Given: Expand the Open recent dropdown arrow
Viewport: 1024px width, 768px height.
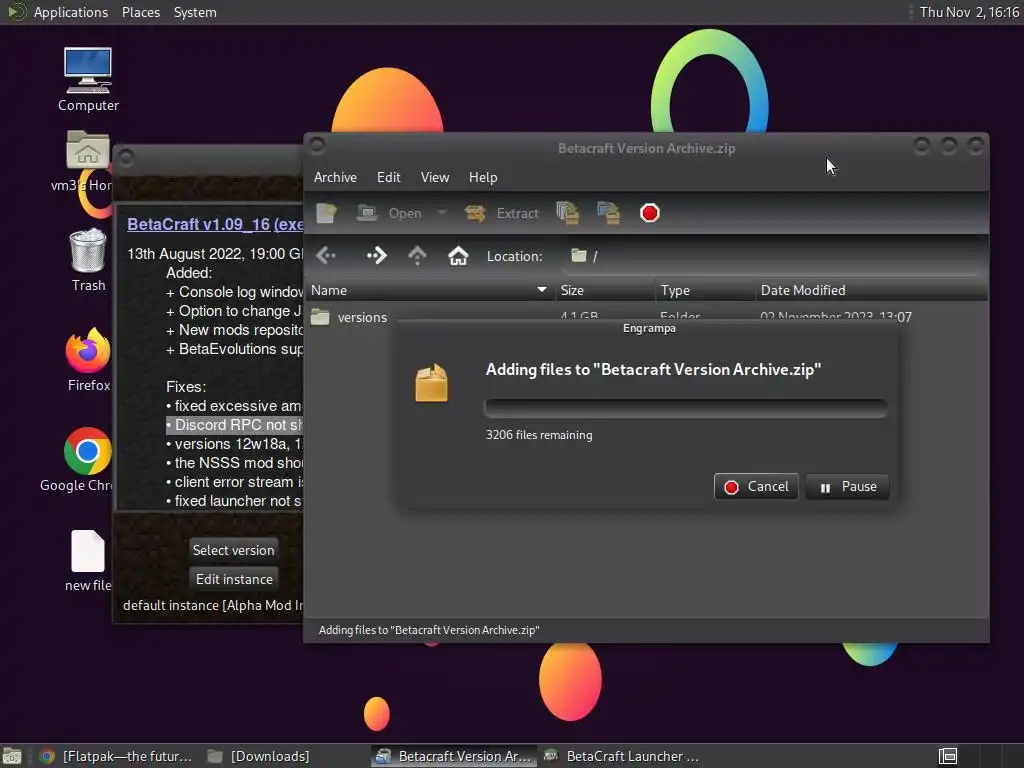Looking at the screenshot, I should point(441,212).
